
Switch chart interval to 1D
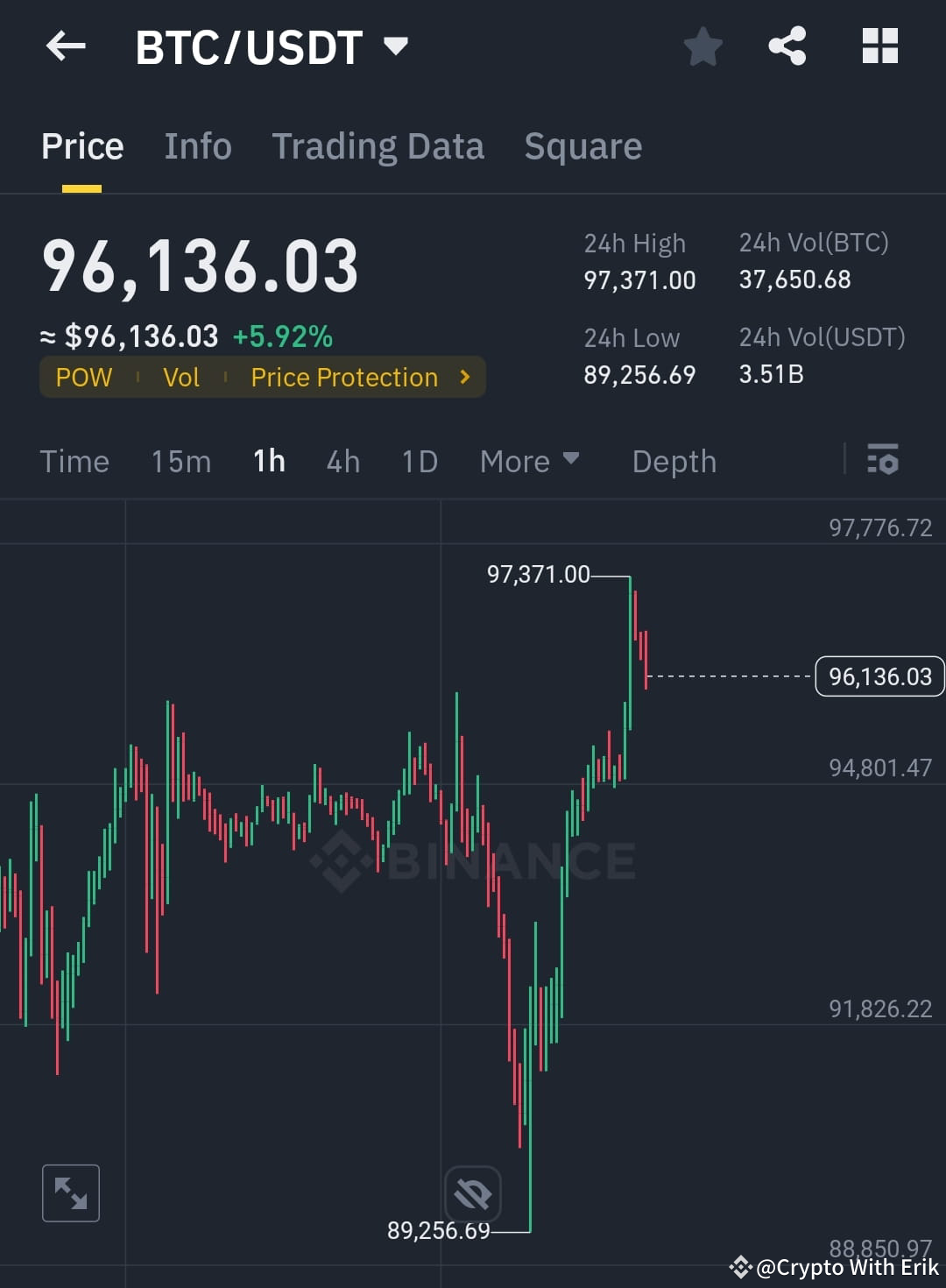(x=419, y=460)
